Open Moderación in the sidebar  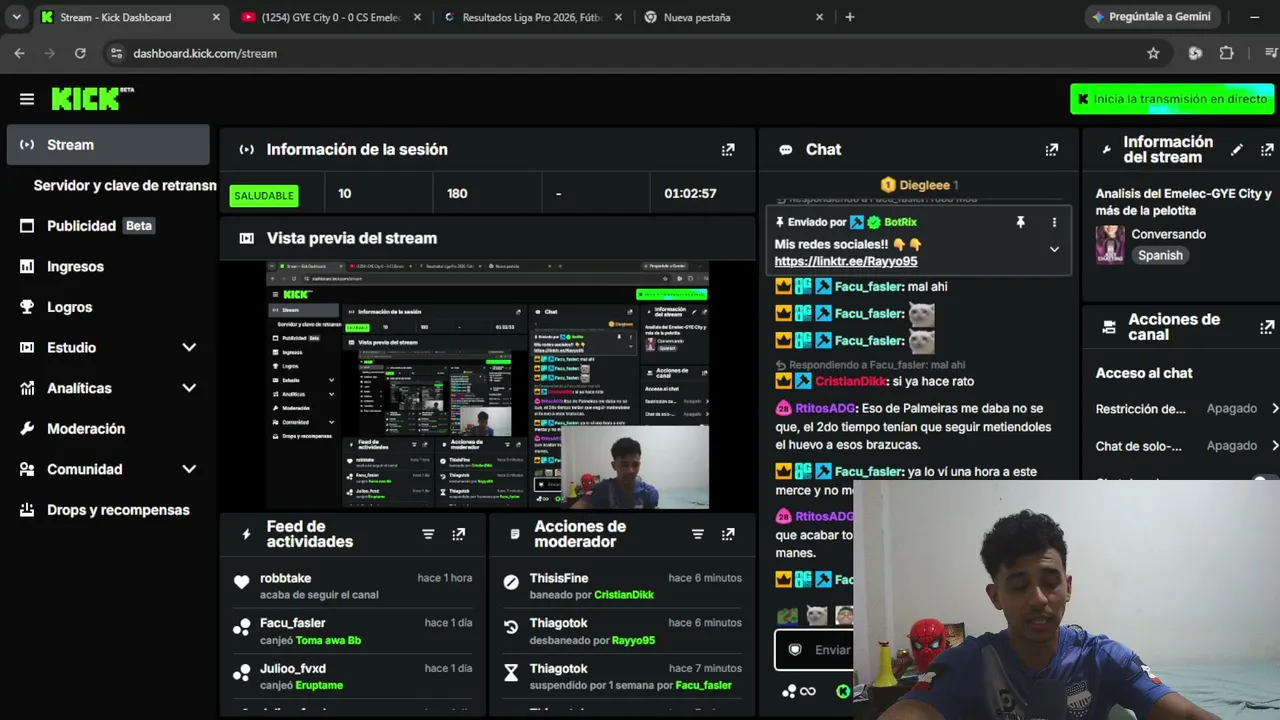click(108, 429)
